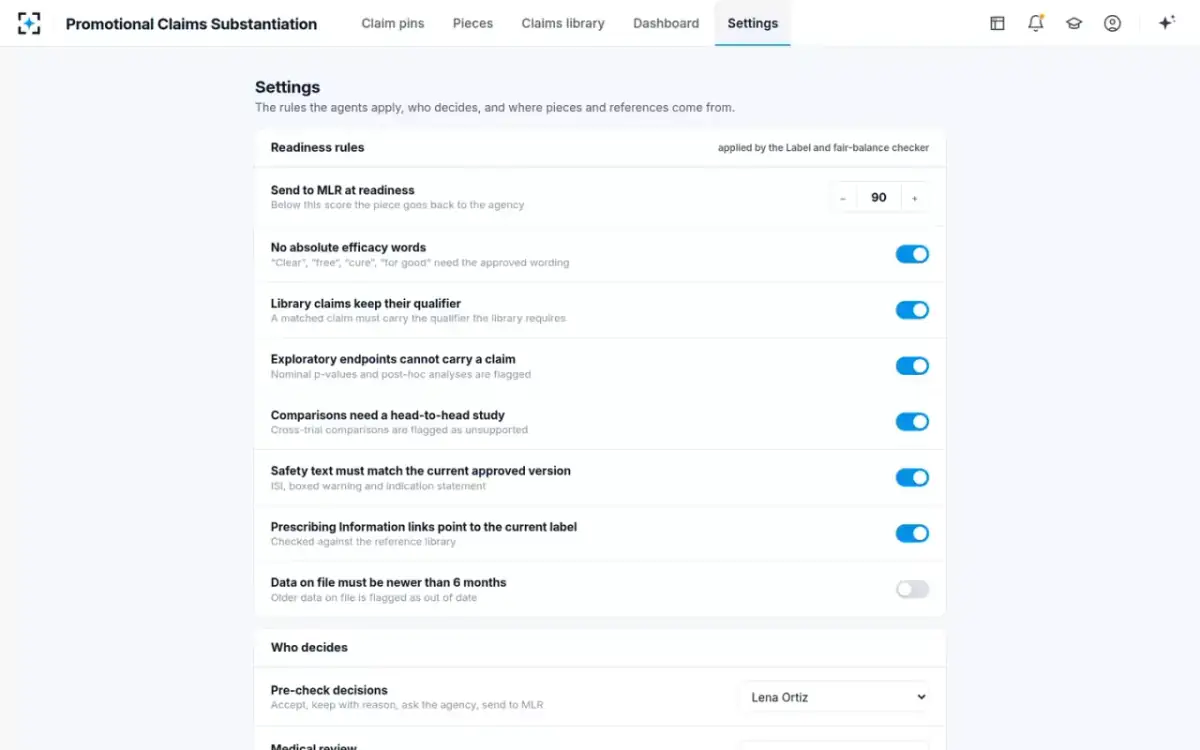The image size is (1200, 750).
Task: Open the Pieces tab
Action: pyautogui.click(x=473, y=23)
